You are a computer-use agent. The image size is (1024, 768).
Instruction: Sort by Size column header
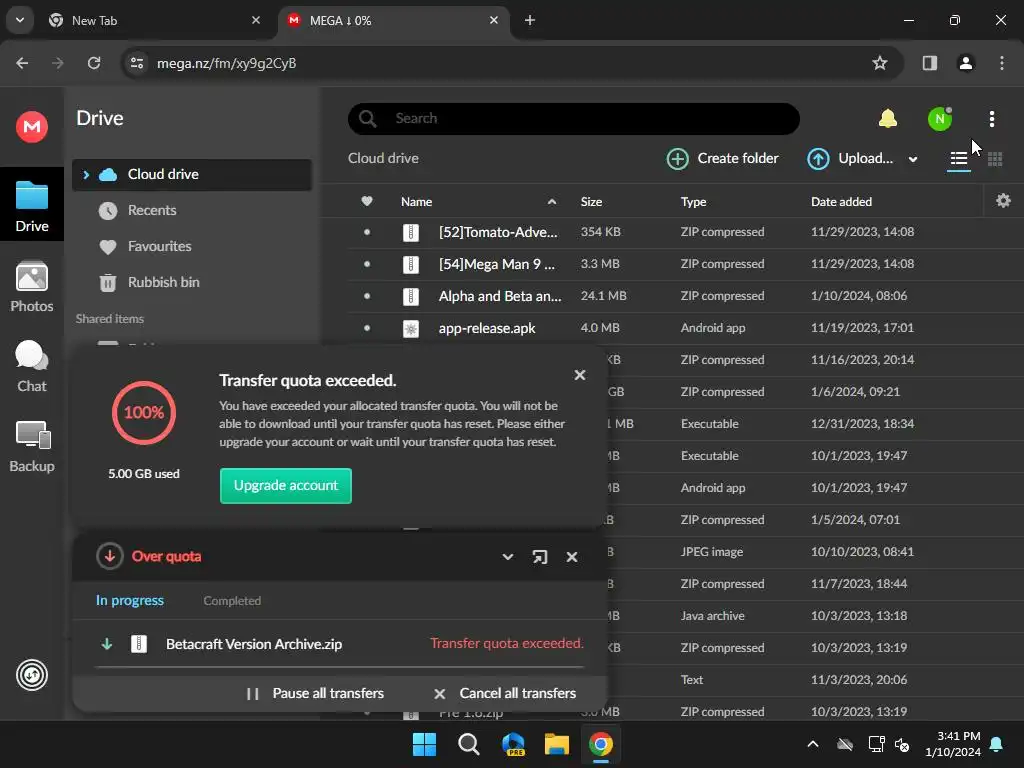click(x=591, y=202)
